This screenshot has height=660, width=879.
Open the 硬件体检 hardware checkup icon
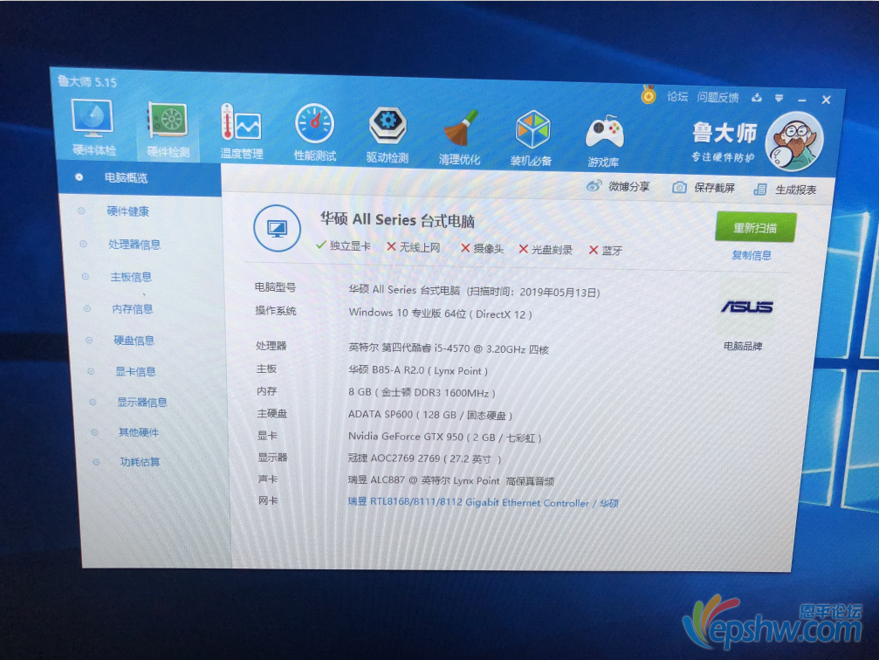coord(93,128)
